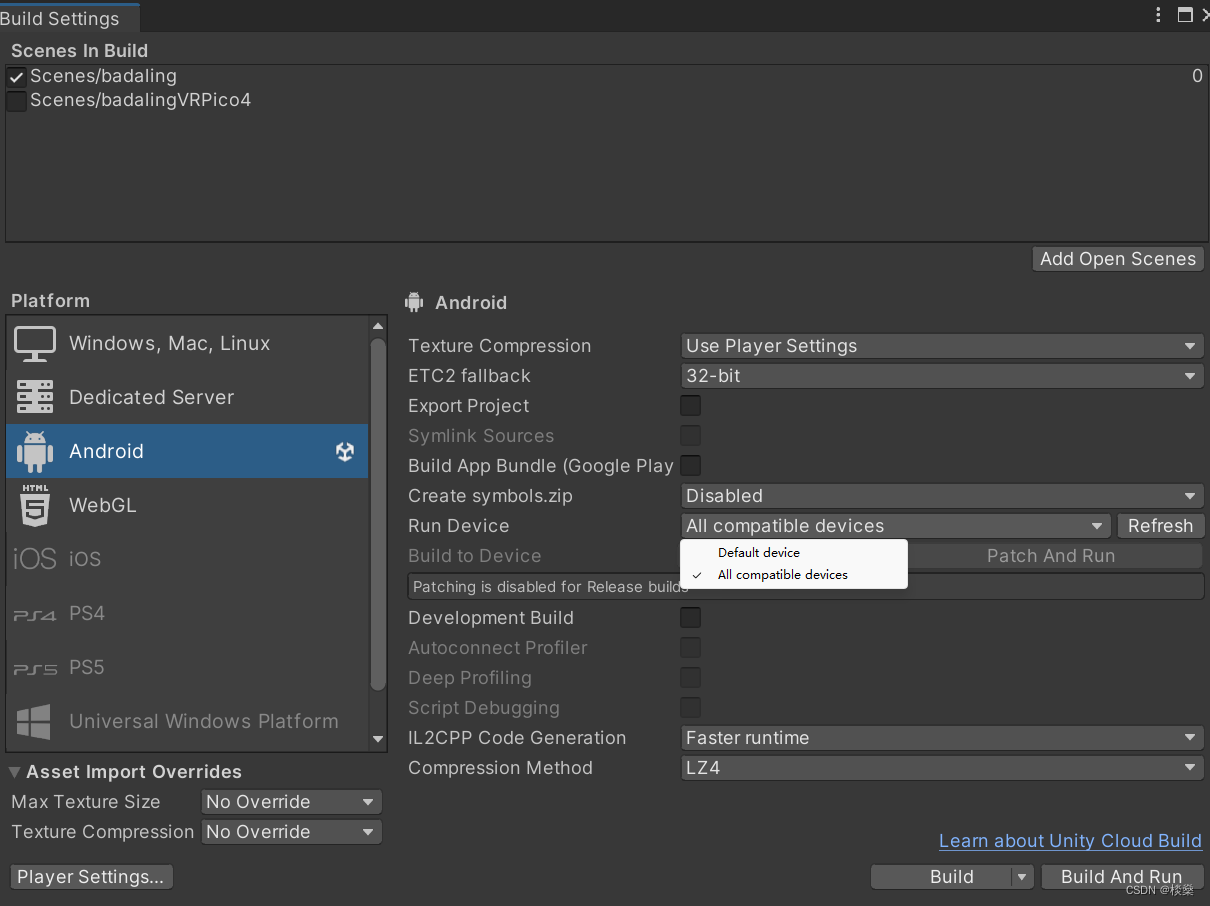Click the PS4 logo icon
Image resolution: width=1210 pixels, height=906 pixels.
[x=35, y=616]
